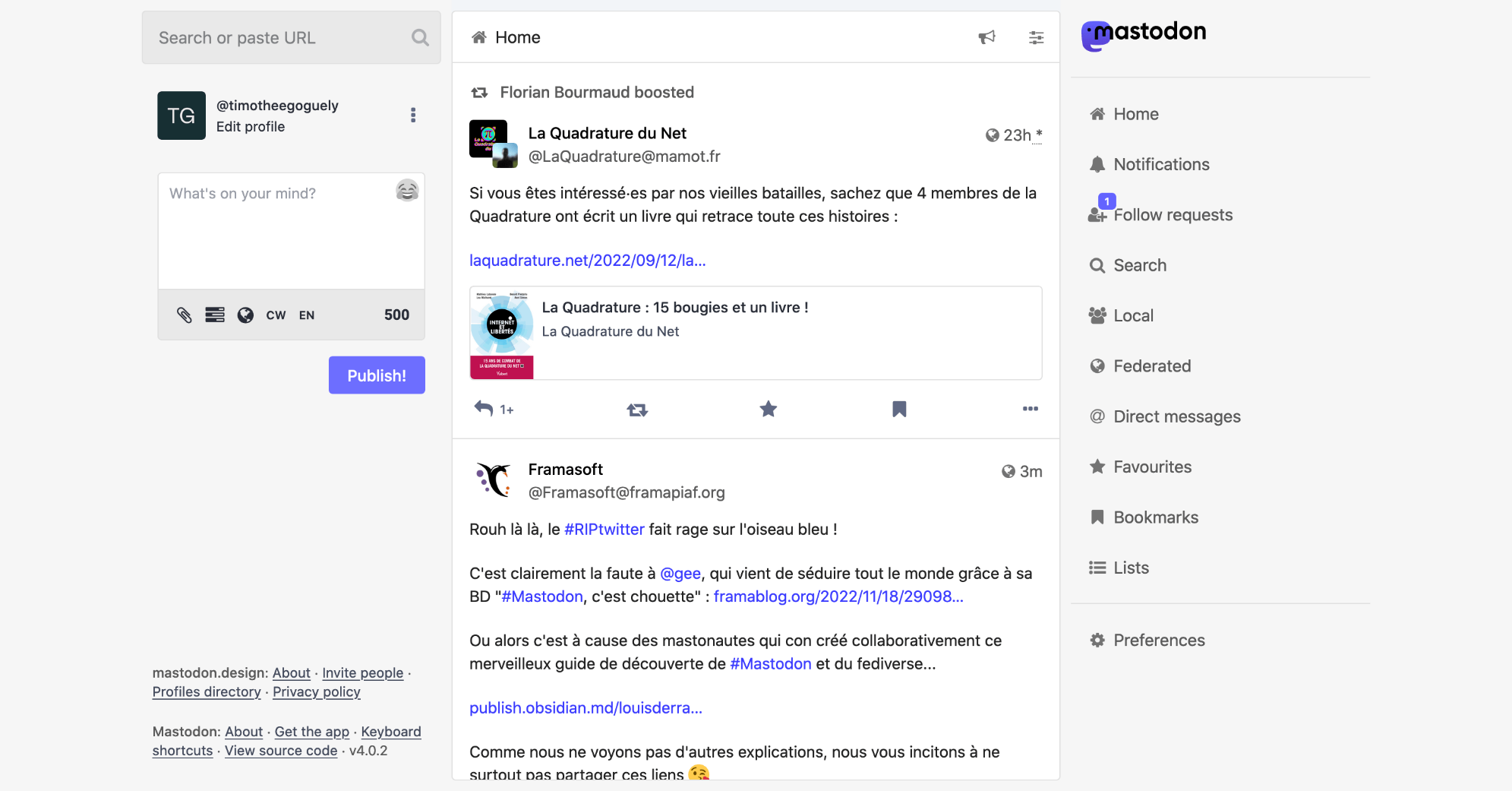The image size is (1512, 791).
Task: Click Get the app link
Action: [312, 731]
